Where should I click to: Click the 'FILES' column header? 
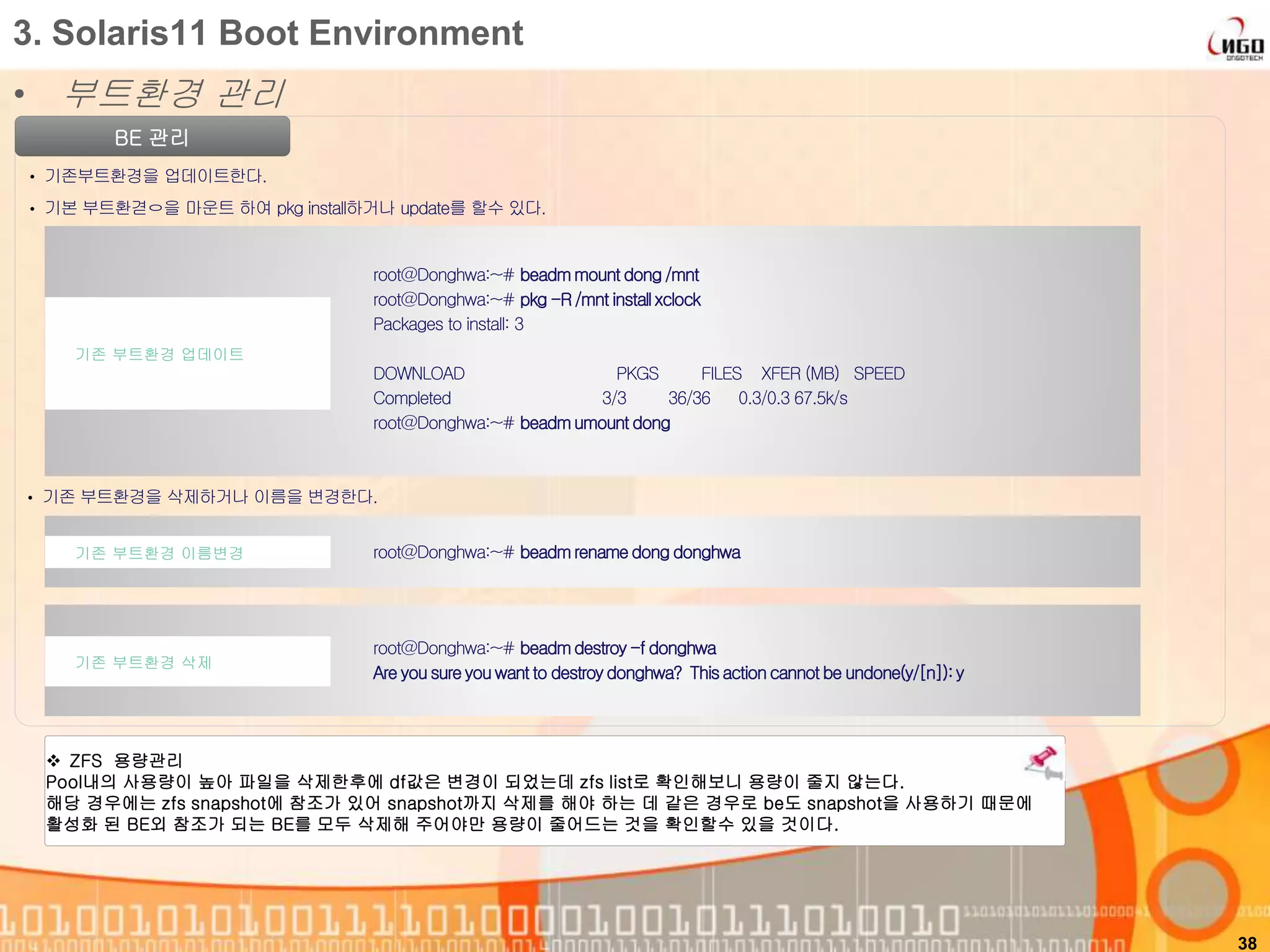coord(721,373)
